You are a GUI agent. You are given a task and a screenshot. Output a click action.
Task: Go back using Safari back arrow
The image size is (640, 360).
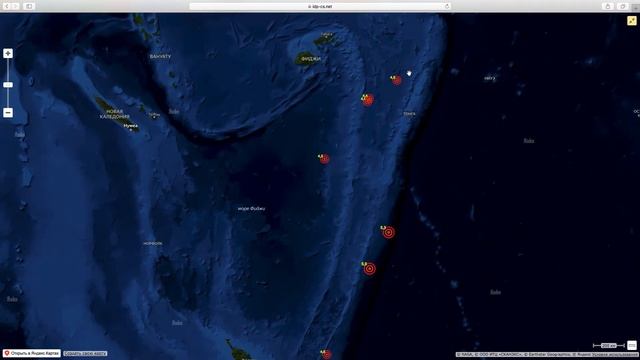7,6
